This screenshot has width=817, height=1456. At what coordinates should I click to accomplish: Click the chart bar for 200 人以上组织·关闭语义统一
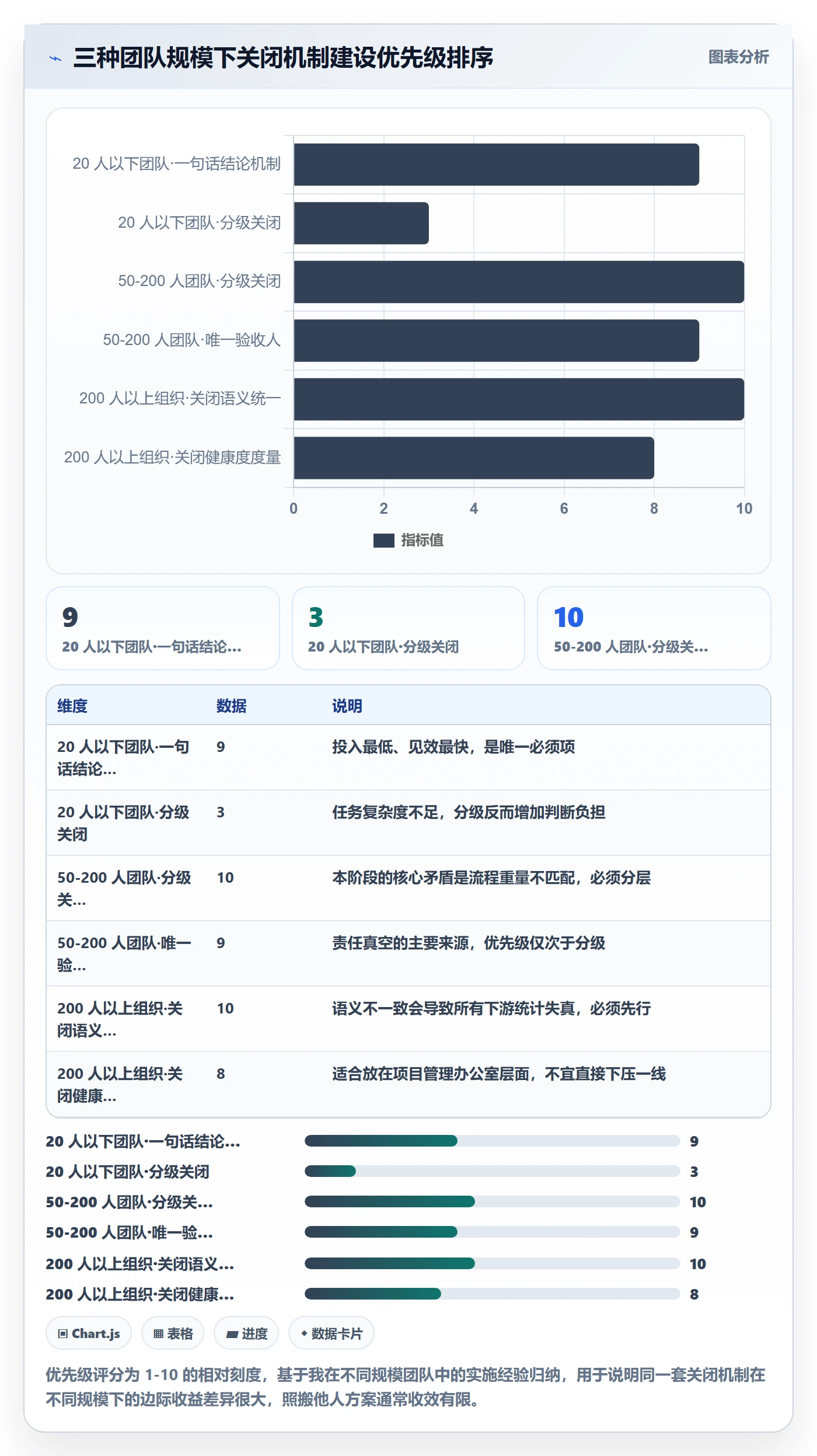pos(519,399)
